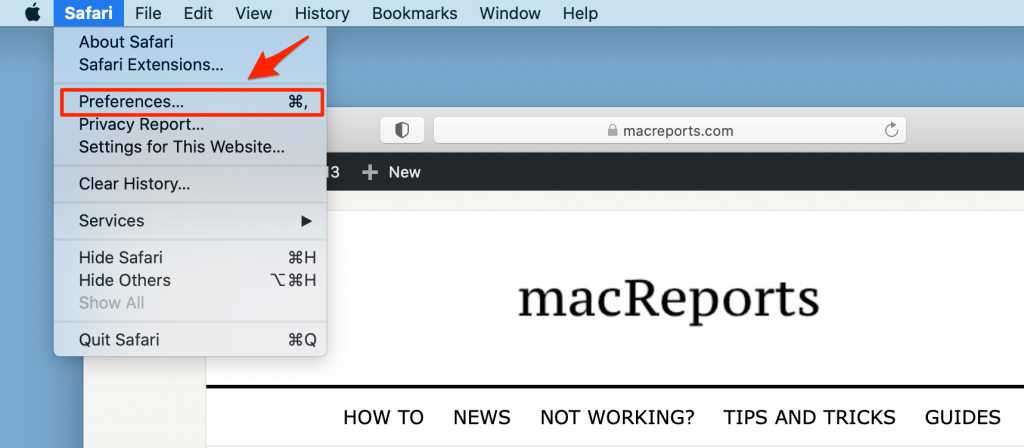Open the Apple menu
Image resolution: width=1024 pixels, height=448 pixels.
tap(33, 13)
